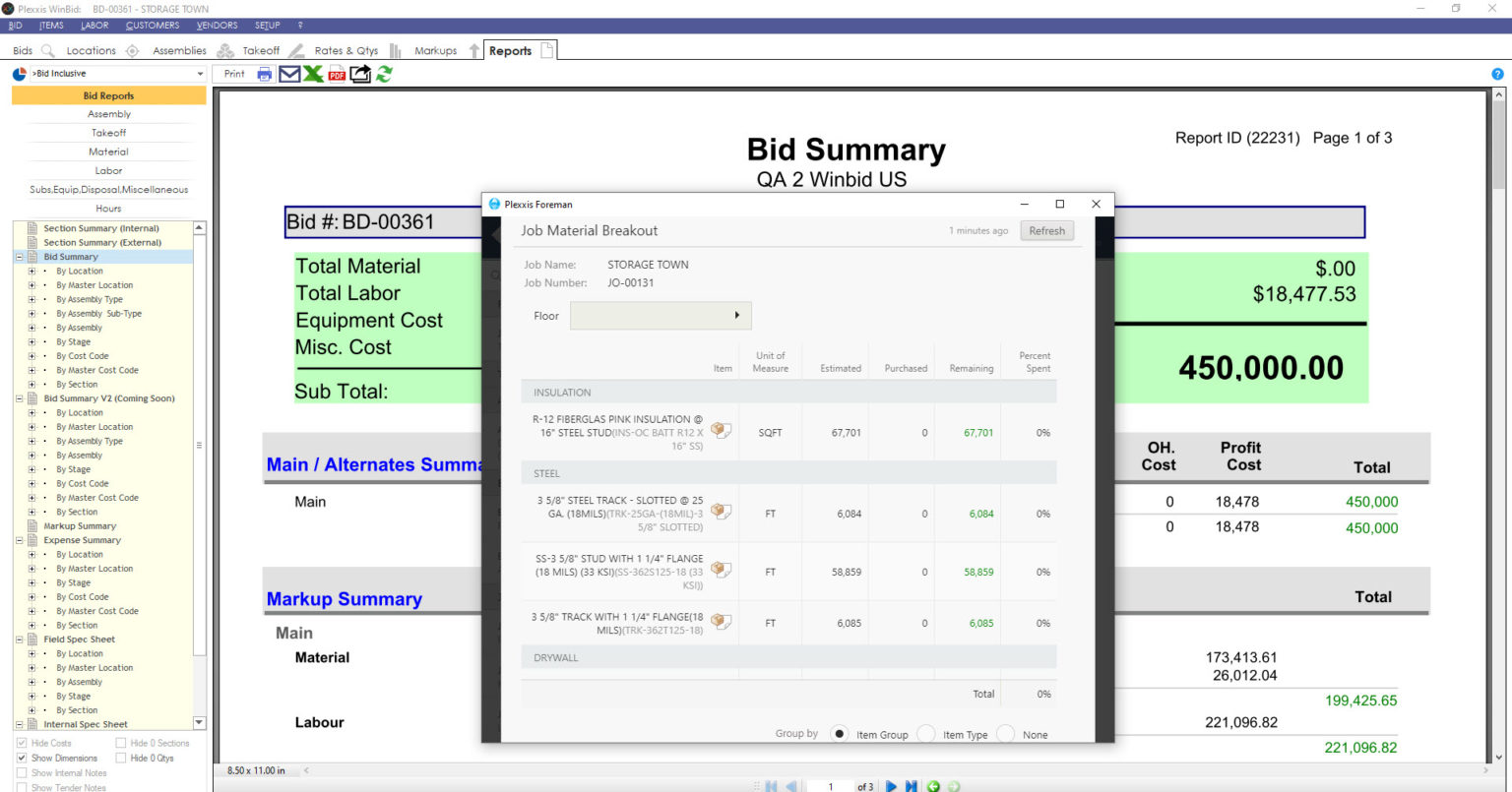Open the Labor report category
This screenshot has height=792, width=1512.
tap(108, 170)
